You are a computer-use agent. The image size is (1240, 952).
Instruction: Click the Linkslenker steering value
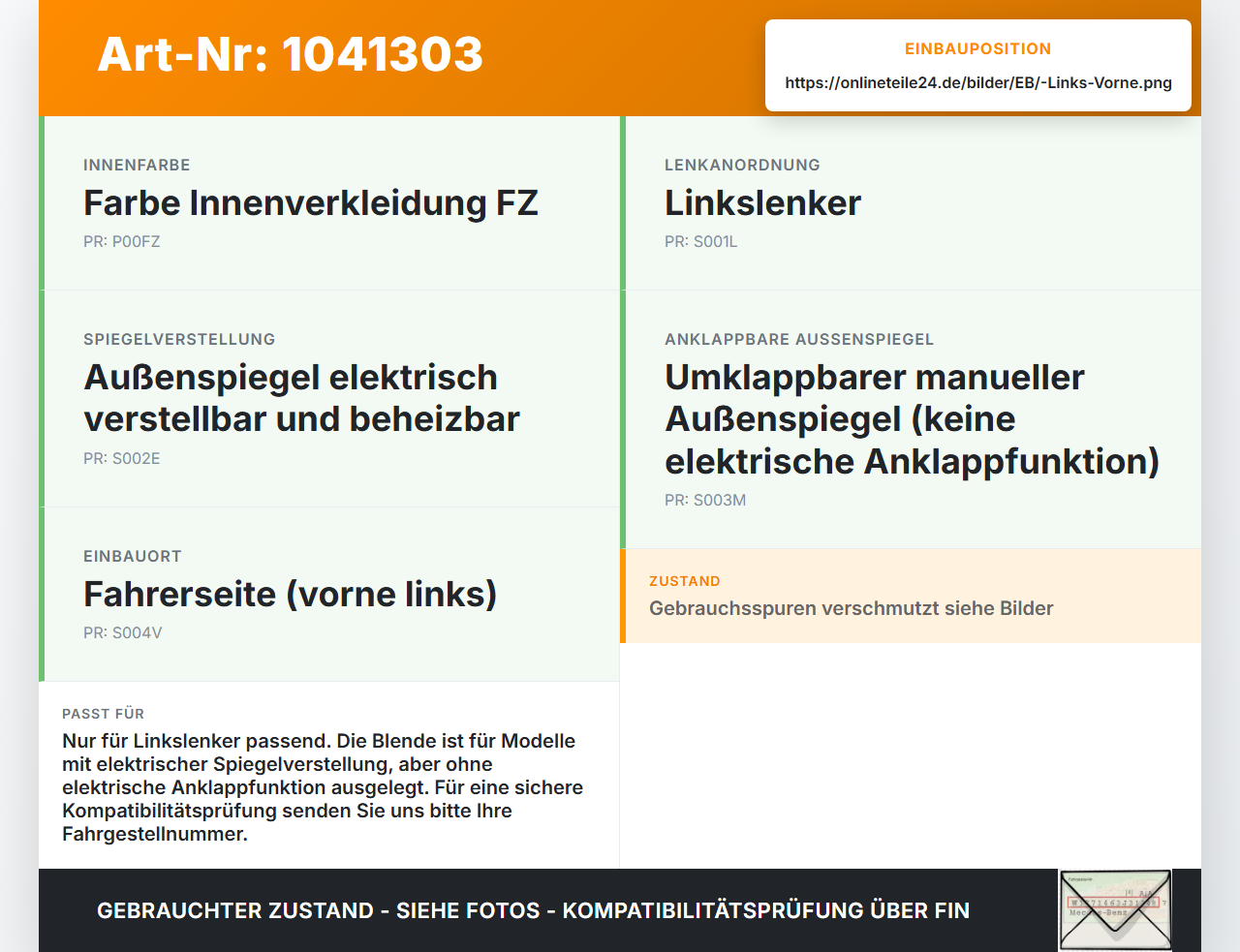(762, 203)
